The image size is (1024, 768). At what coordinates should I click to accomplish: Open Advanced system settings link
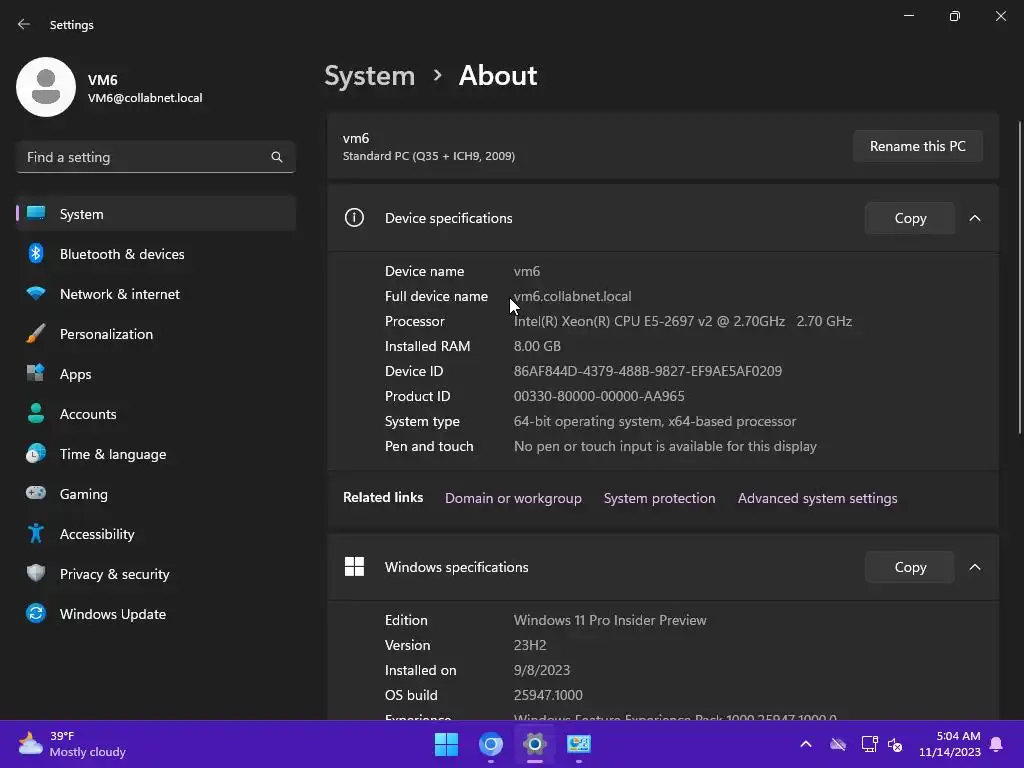(x=817, y=498)
